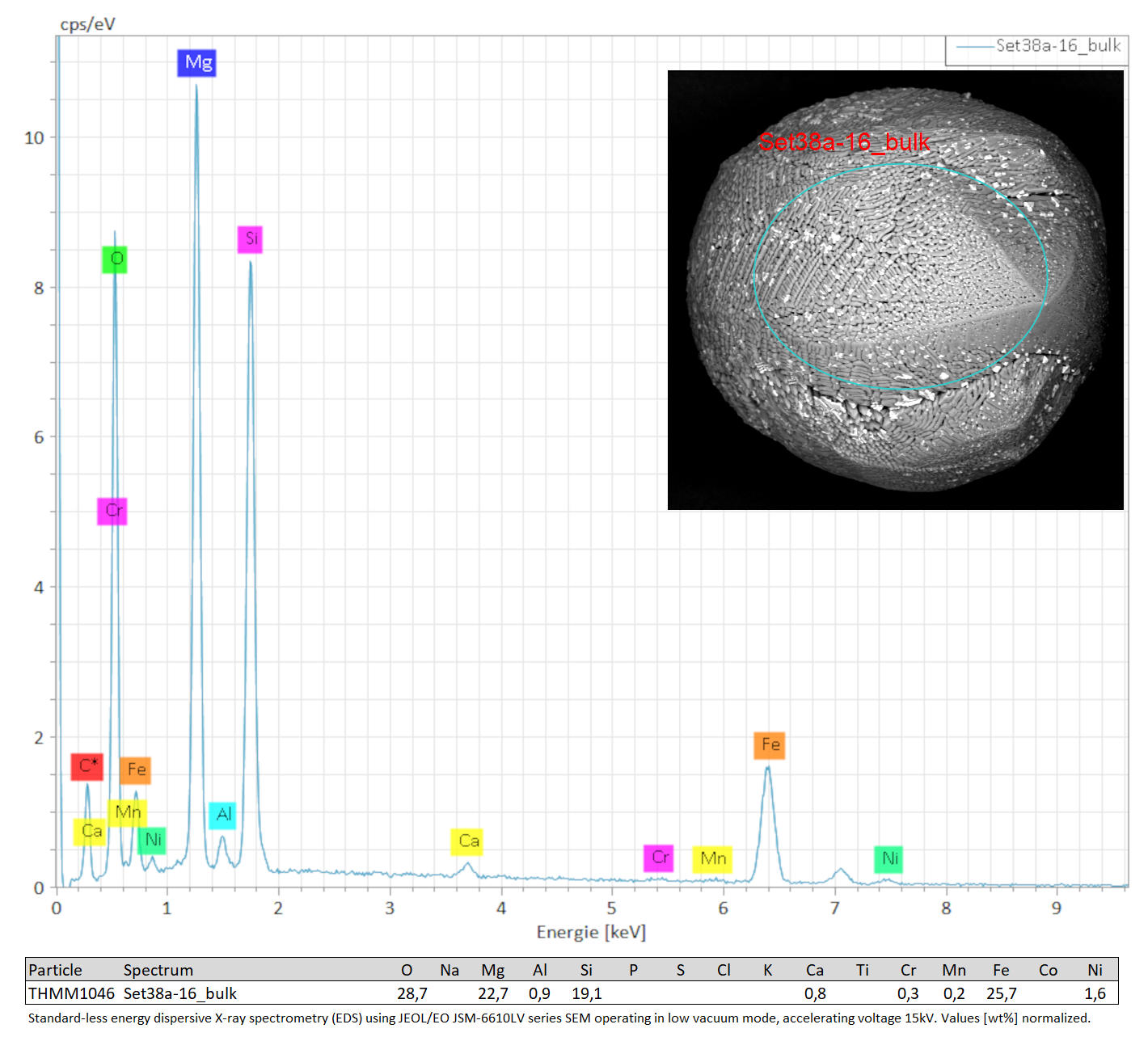The width and height of the screenshot is (1148, 1037).
Task: Select the yellow Mn label near 5.9 keV
Action: pos(712,859)
